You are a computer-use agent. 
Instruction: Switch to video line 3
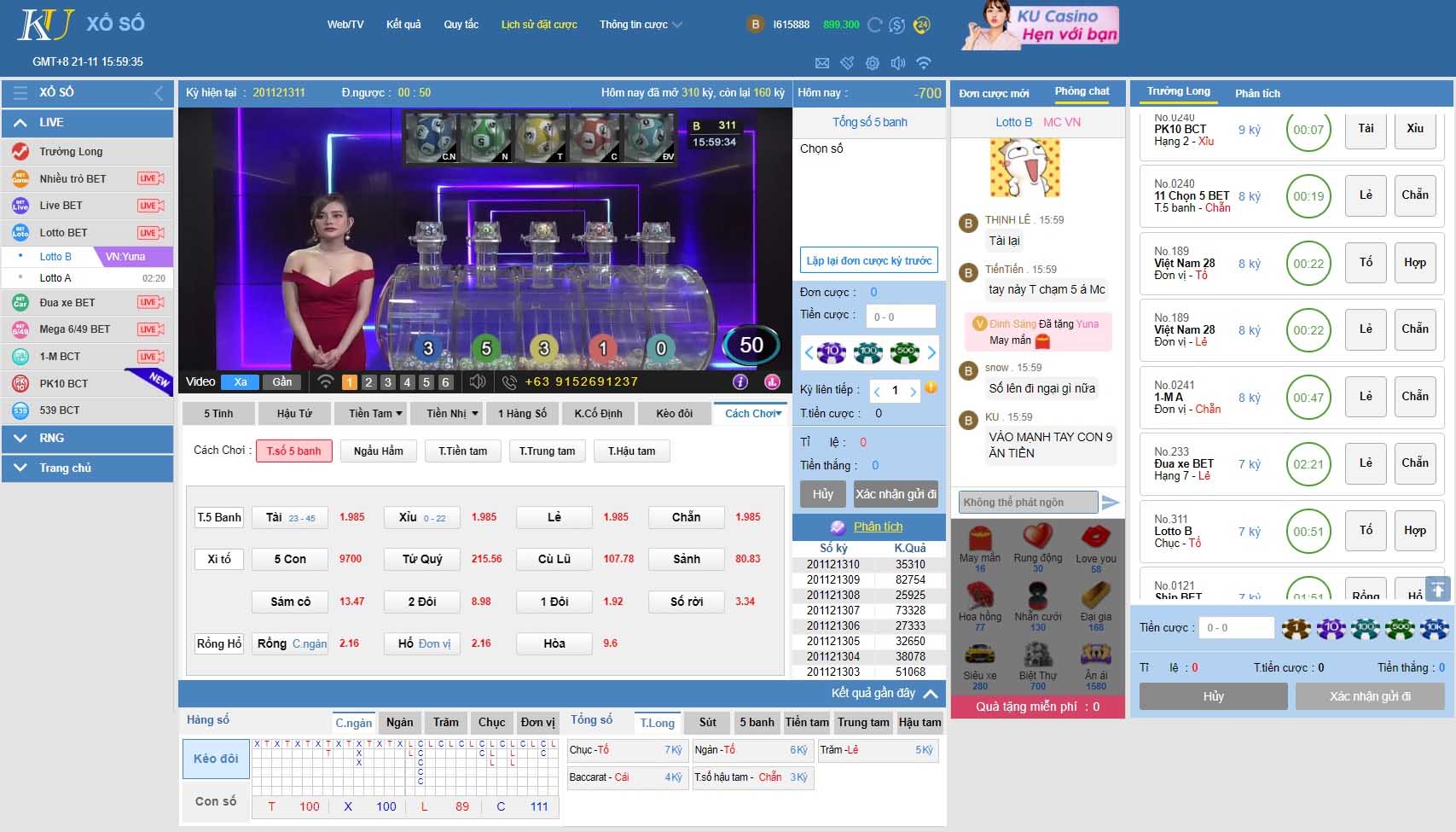387,382
